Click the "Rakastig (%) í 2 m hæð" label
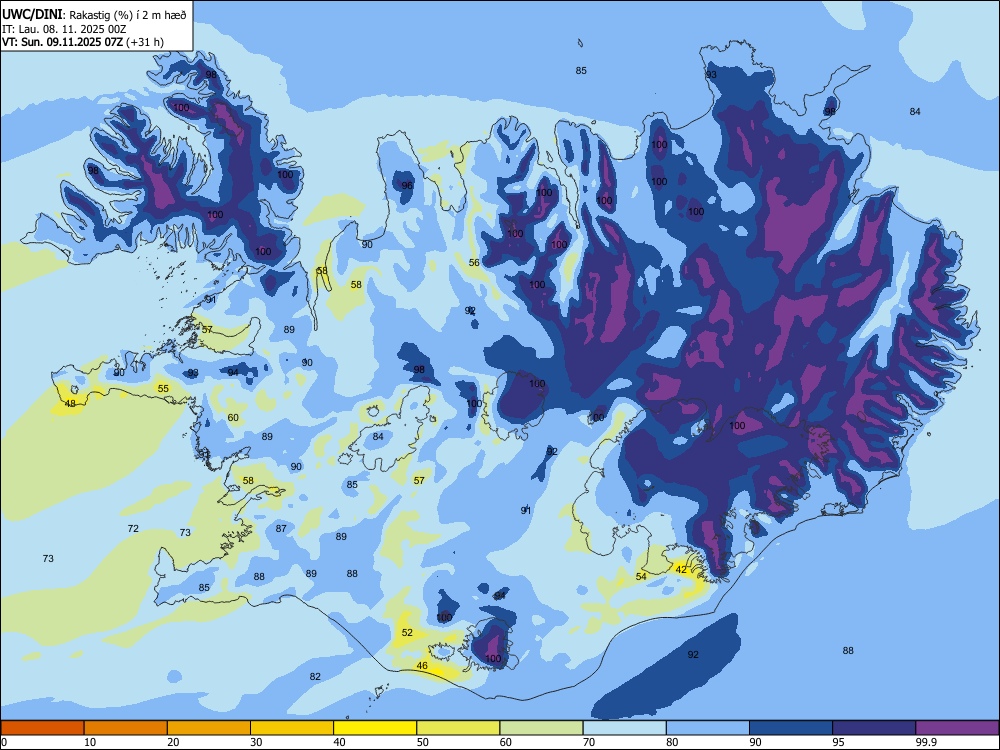1000x750 pixels. click(128, 15)
